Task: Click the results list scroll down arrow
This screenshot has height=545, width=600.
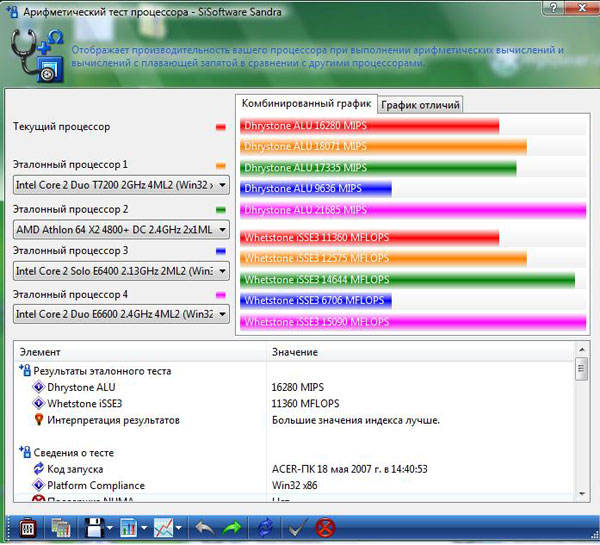Action: click(582, 494)
